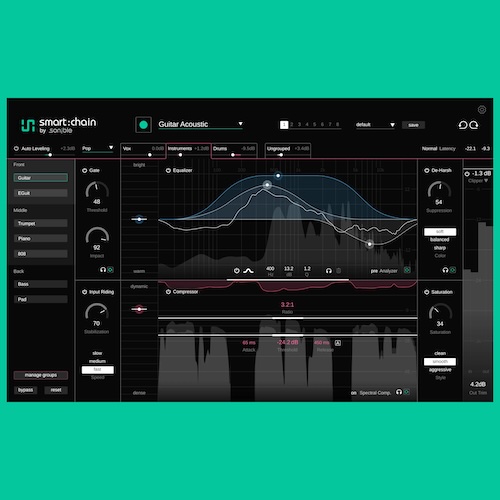Toggle the Saturation module power
The width and height of the screenshot is (500, 500).
tap(427, 292)
